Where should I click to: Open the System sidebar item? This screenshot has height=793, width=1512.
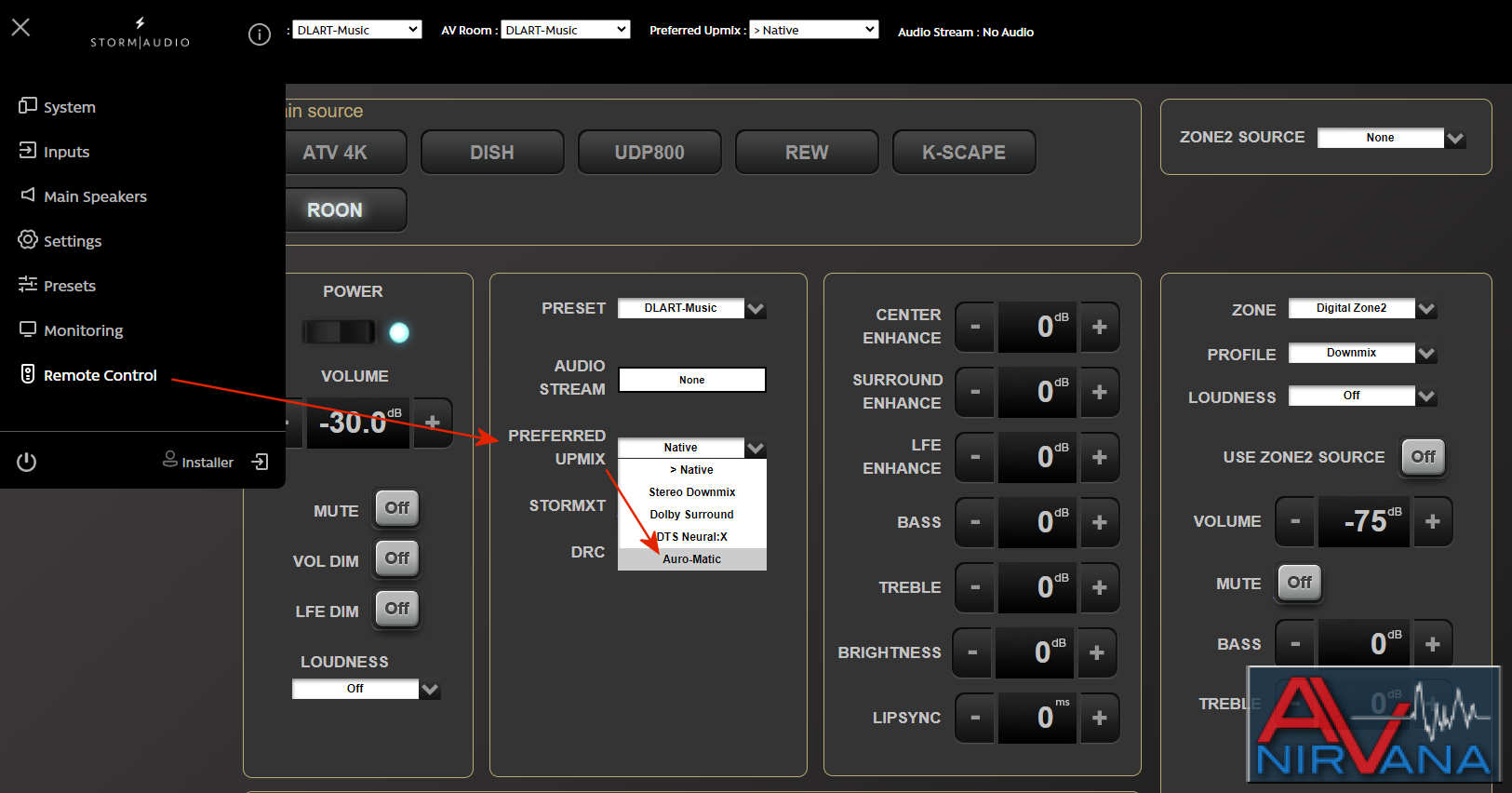[x=58, y=107]
